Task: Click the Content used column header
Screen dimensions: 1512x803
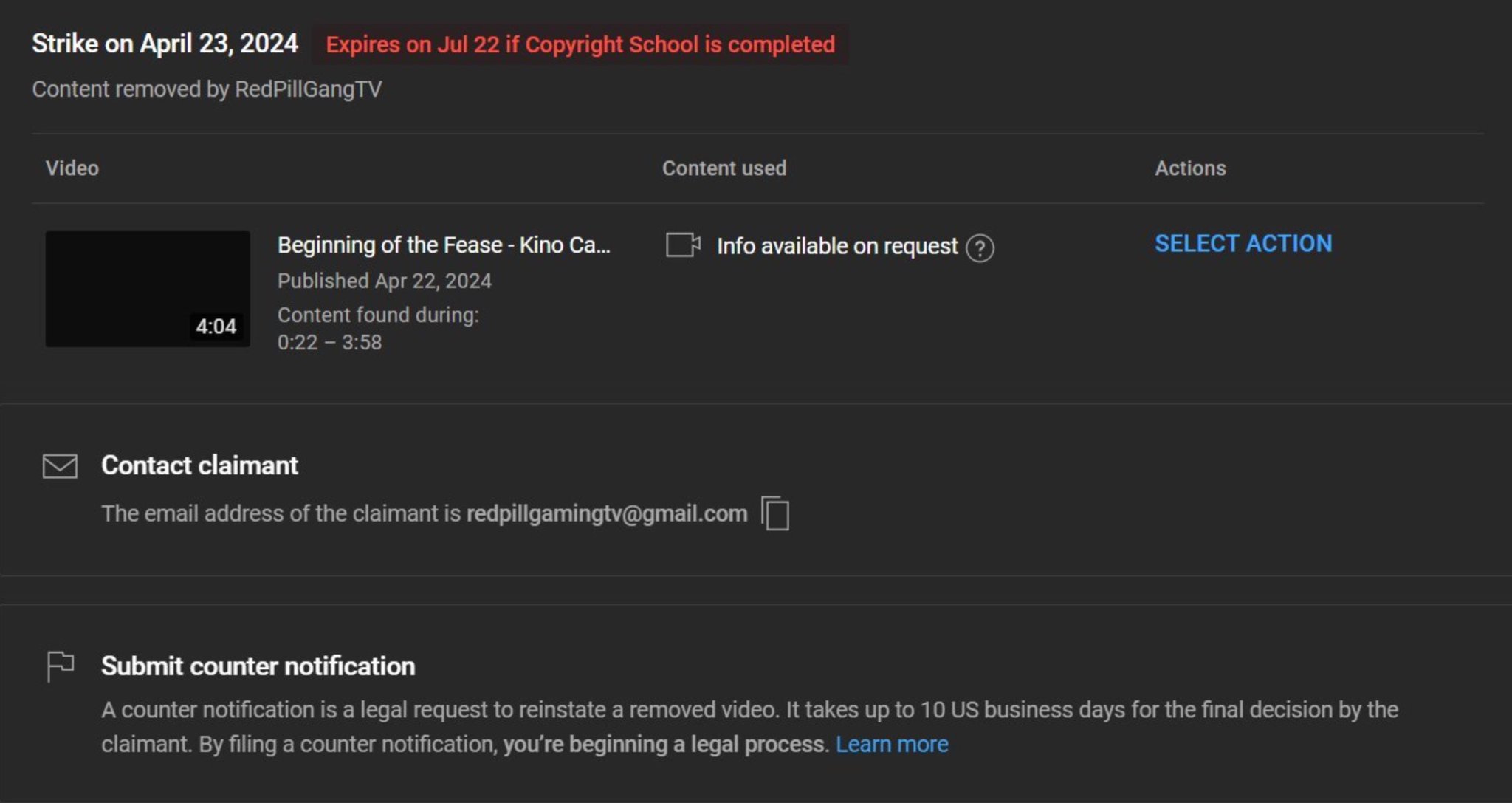Action: tap(724, 168)
